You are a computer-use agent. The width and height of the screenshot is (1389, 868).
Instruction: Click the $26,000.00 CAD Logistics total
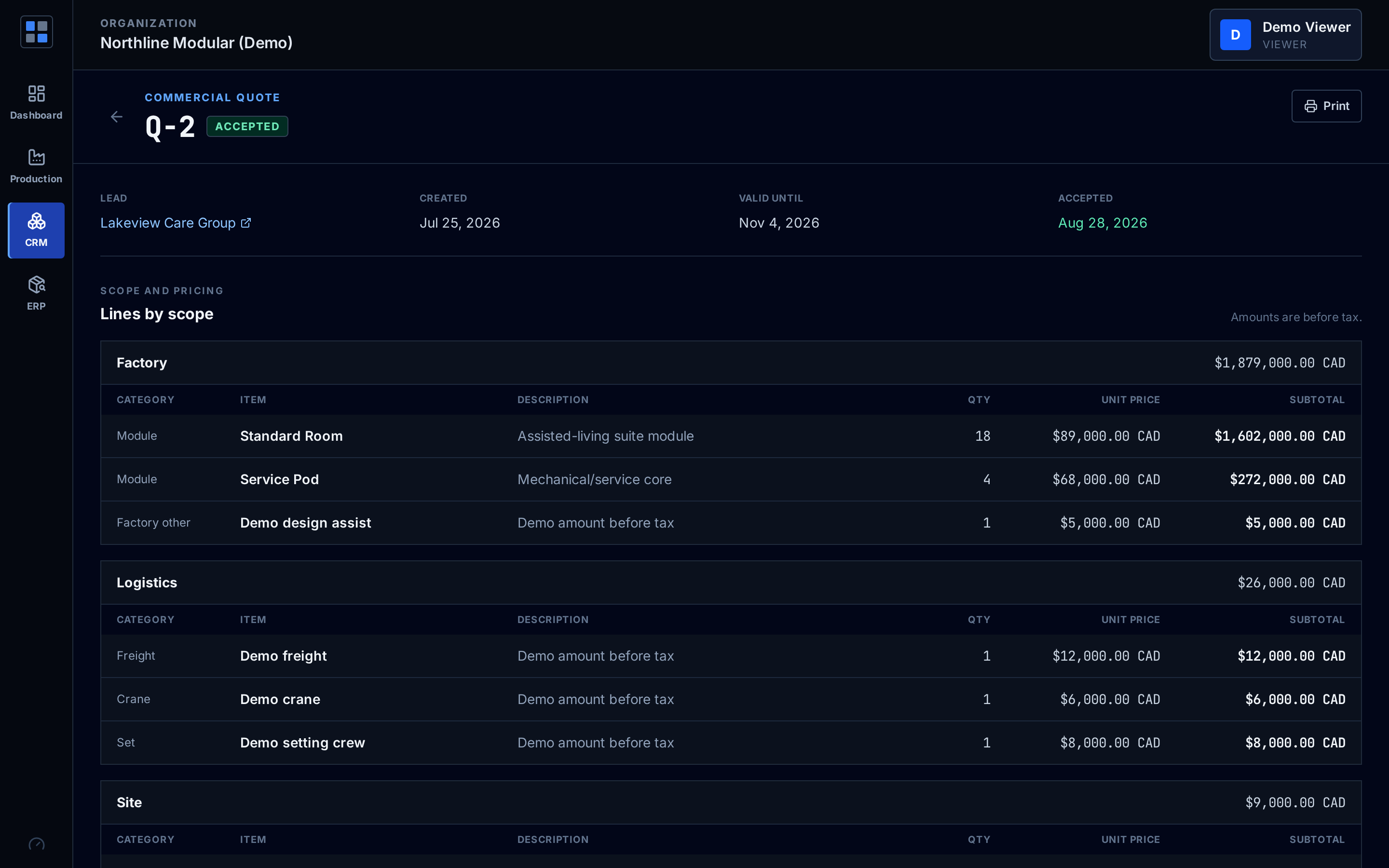(1291, 583)
